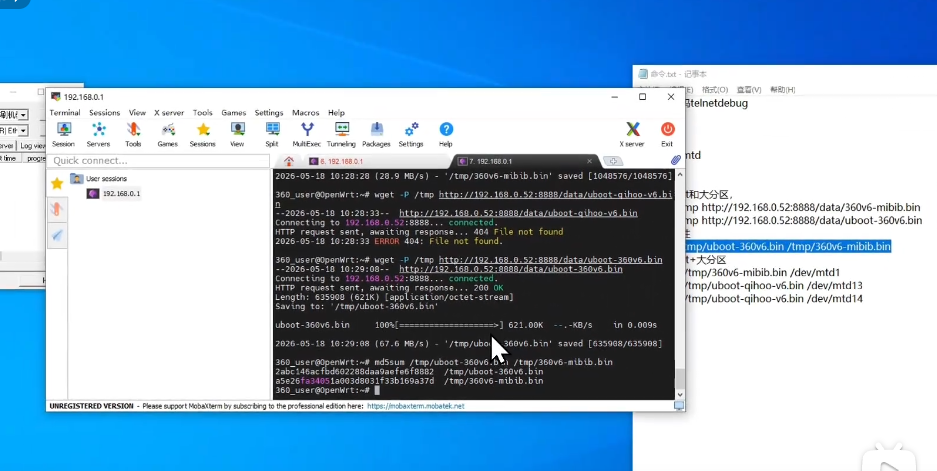Open the Settings gear toolbar icon

point(411,134)
